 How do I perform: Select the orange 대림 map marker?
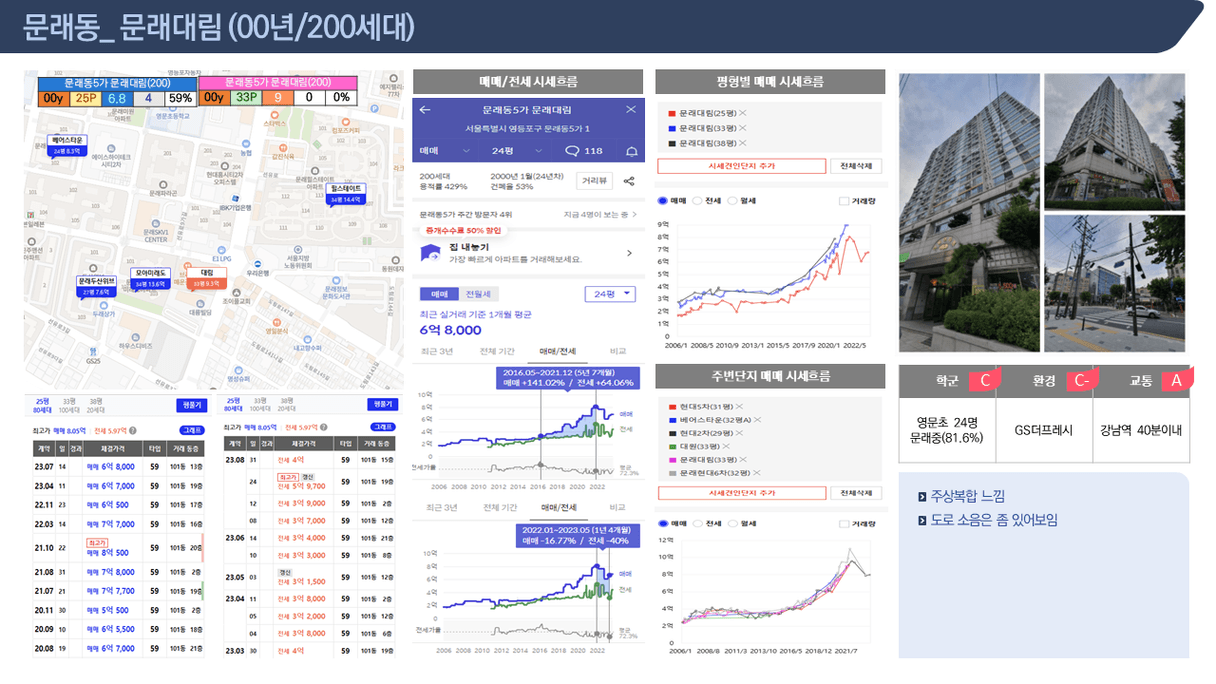point(207,277)
